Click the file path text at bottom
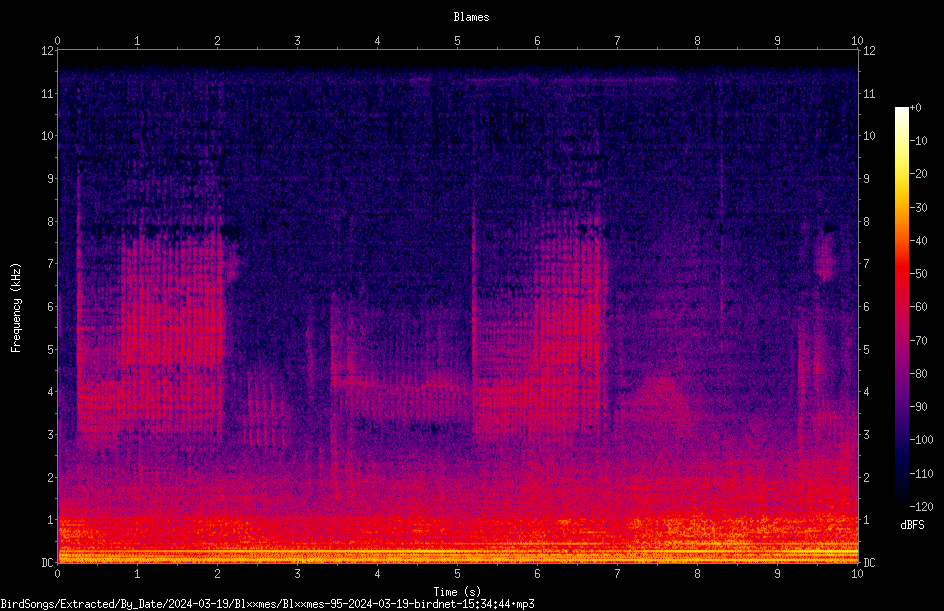Viewport: 944px width, 611px height. [267, 604]
